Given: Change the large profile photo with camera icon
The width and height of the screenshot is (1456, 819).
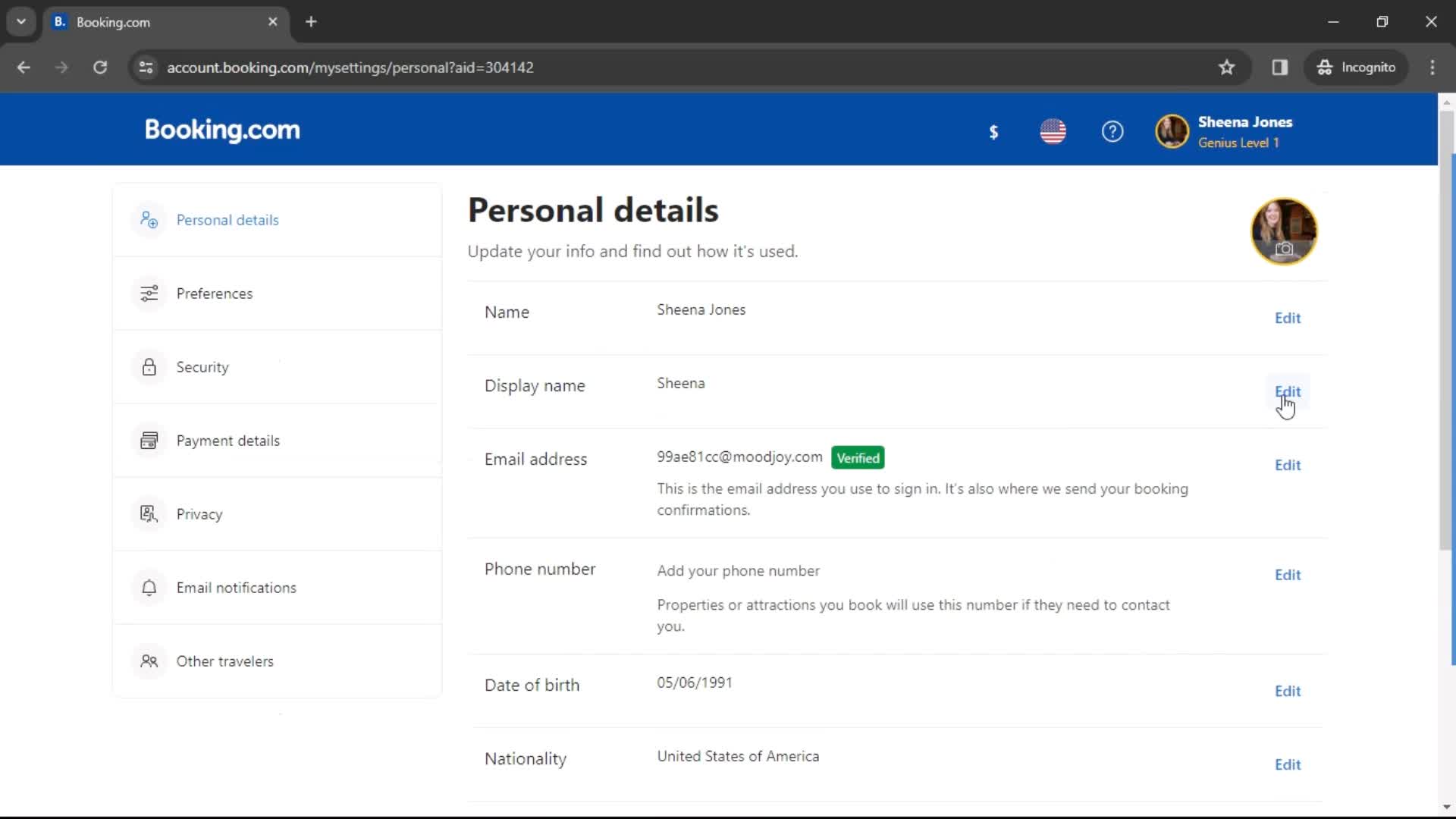Looking at the screenshot, I should pyautogui.click(x=1284, y=231).
